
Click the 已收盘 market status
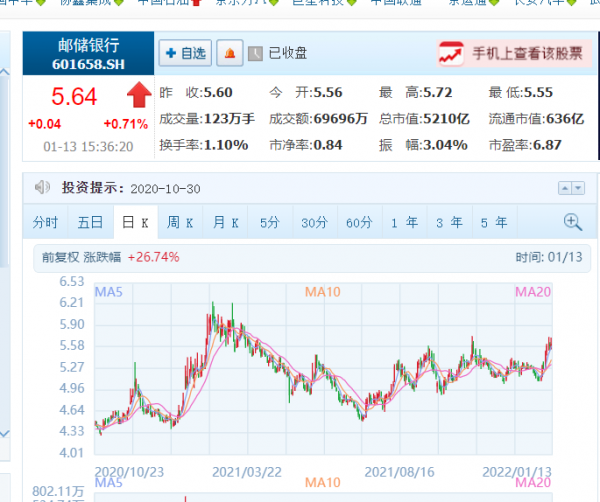(x=288, y=53)
